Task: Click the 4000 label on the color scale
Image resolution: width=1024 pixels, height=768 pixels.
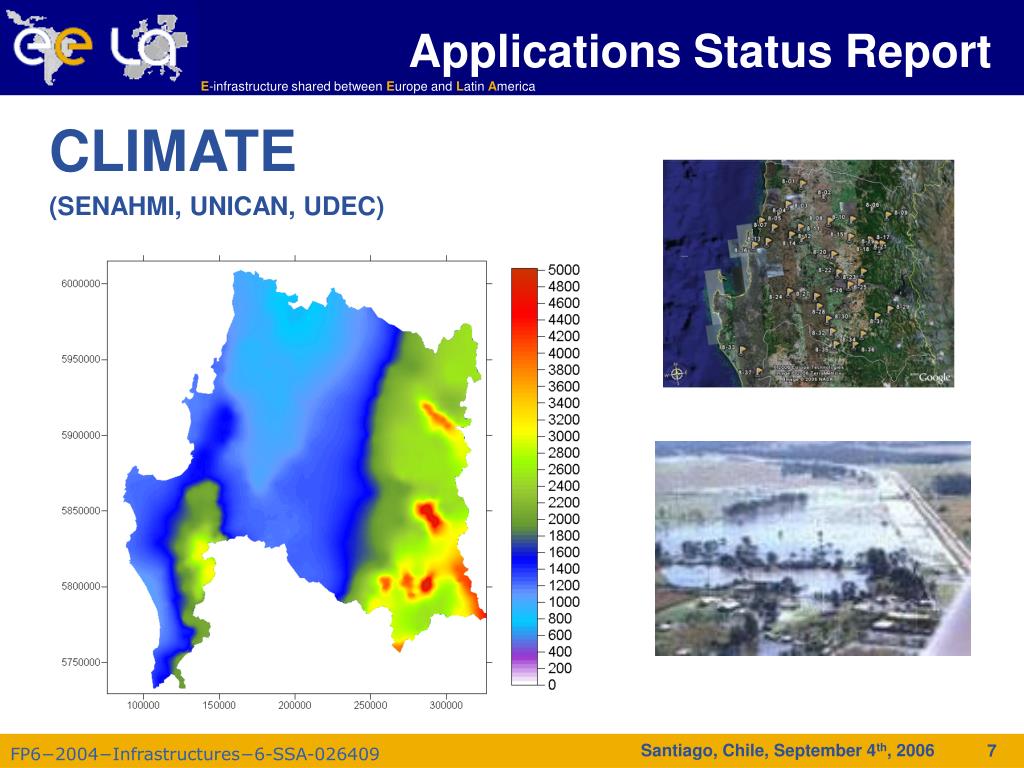Action: coord(564,353)
